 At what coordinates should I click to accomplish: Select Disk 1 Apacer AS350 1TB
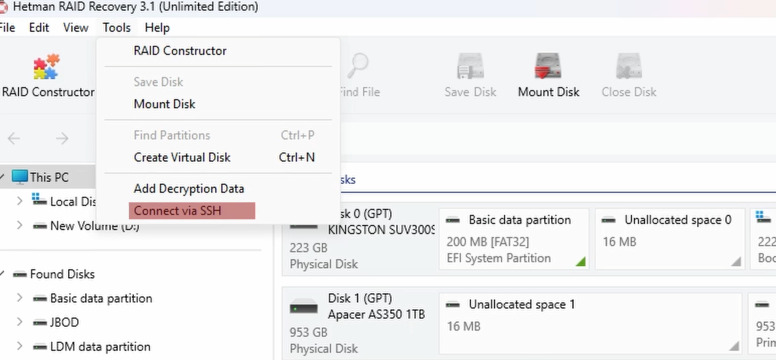360,323
